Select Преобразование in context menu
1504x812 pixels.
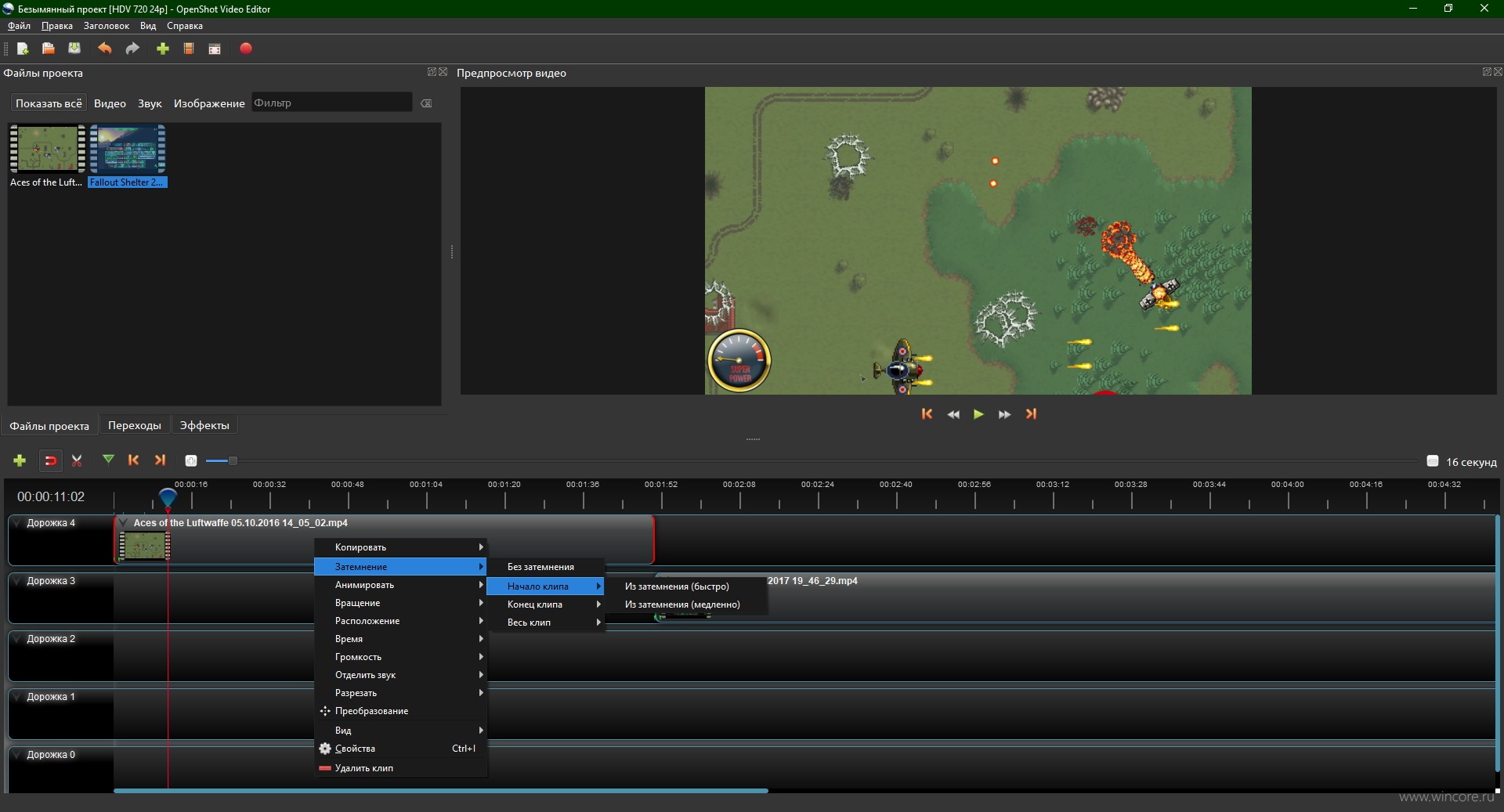click(x=400, y=711)
